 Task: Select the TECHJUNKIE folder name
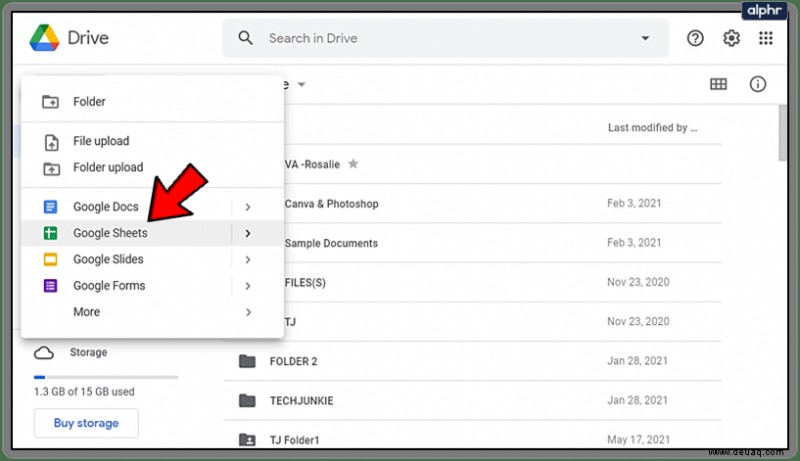click(302, 401)
